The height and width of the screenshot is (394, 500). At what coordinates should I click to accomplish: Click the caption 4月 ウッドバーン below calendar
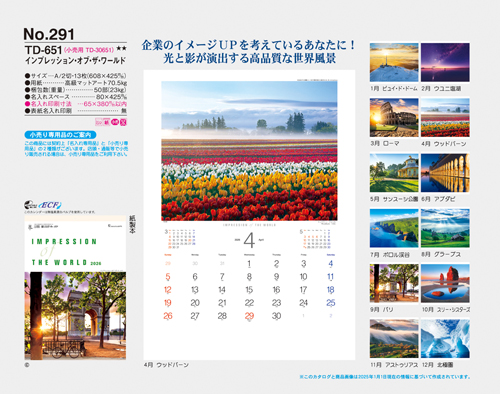coord(166,365)
